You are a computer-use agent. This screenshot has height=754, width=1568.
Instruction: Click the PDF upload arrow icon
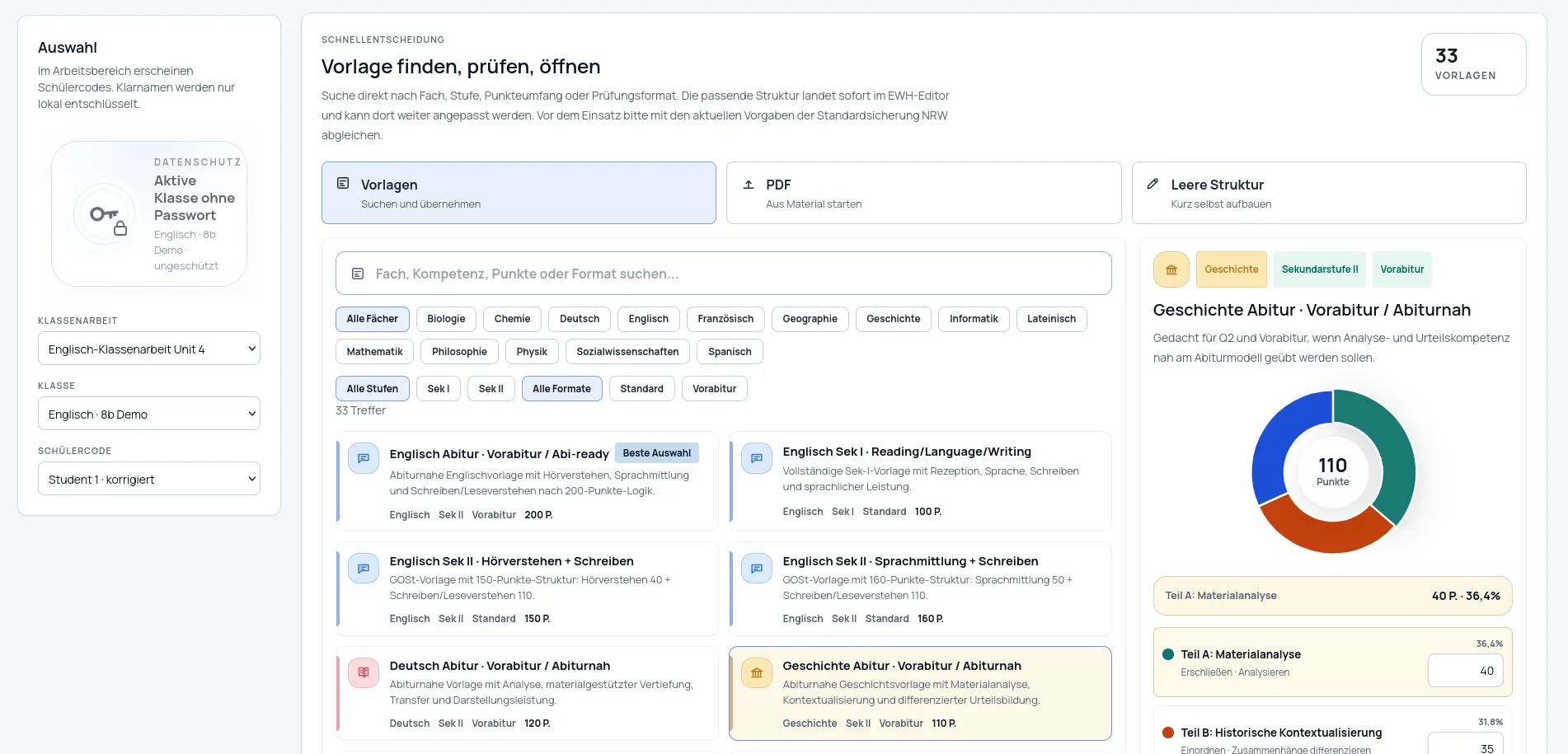(x=749, y=185)
